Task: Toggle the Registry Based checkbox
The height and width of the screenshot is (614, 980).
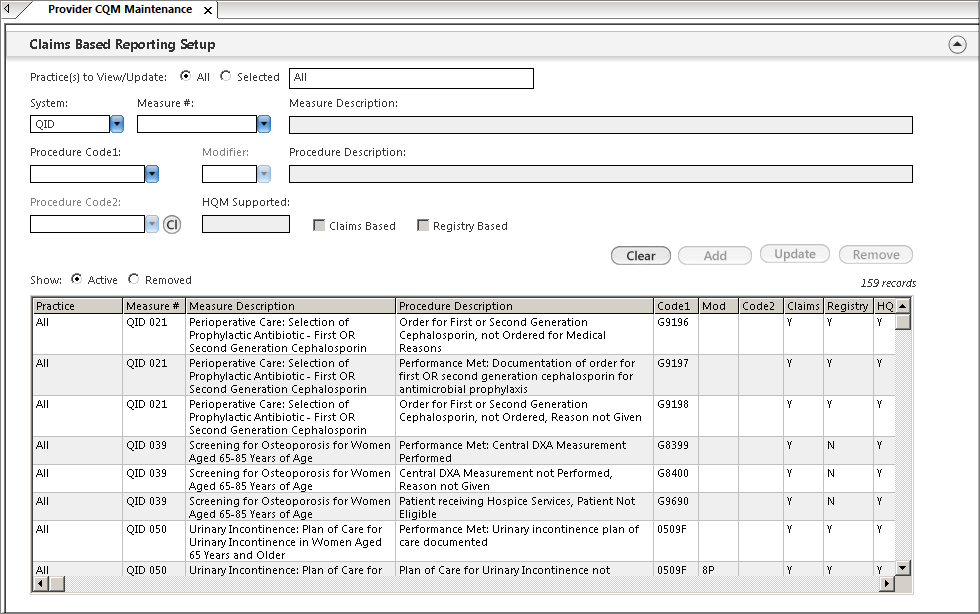Action: 423,225
